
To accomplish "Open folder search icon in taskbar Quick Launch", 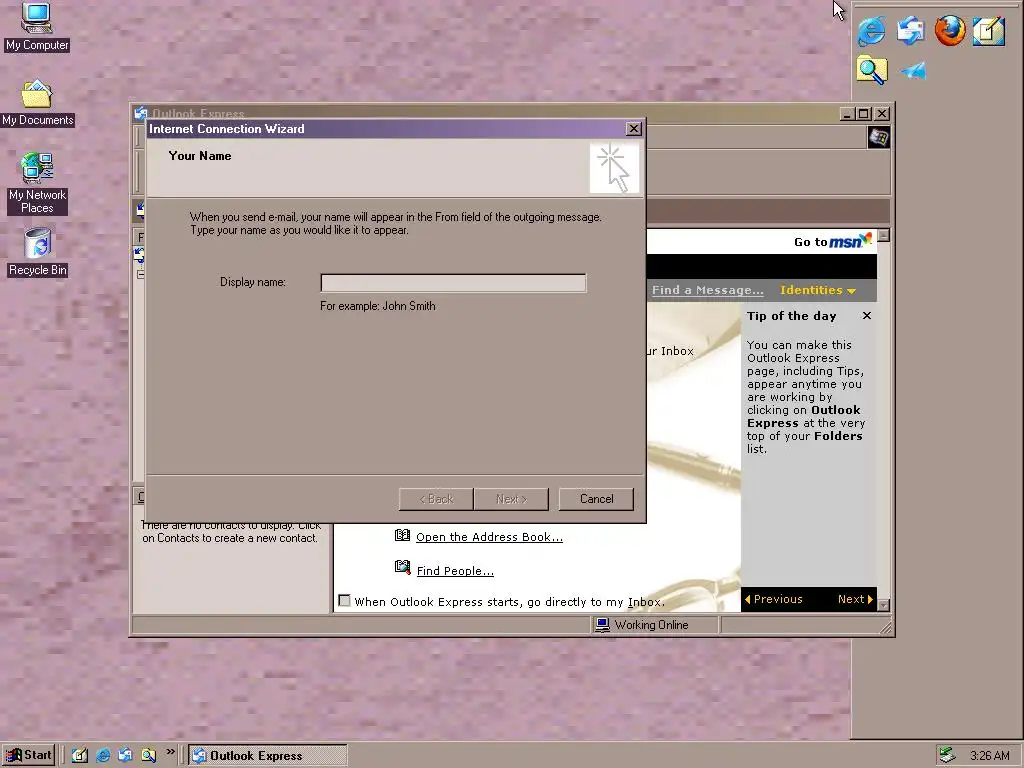I will pyautogui.click(x=149, y=756).
